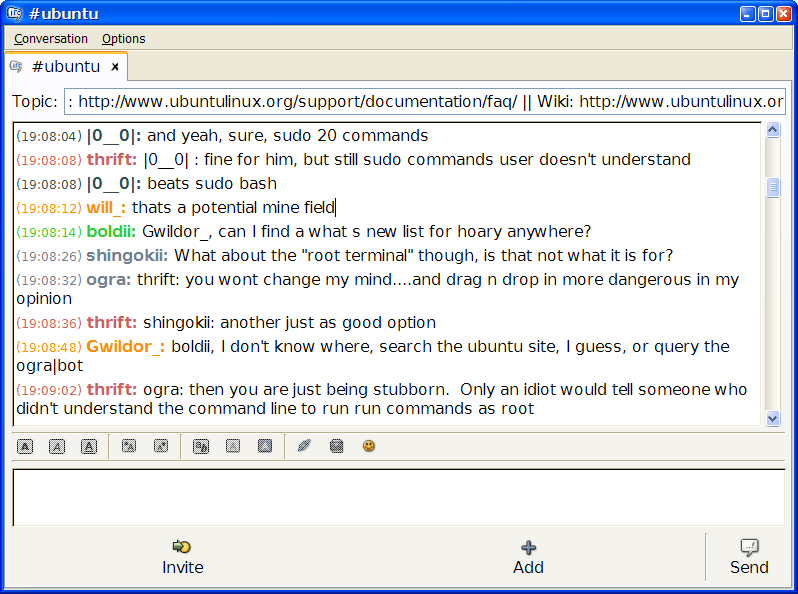Click the chat scrollbar down arrow
Viewport: 798px width, 594px height.
[x=772, y=418]
